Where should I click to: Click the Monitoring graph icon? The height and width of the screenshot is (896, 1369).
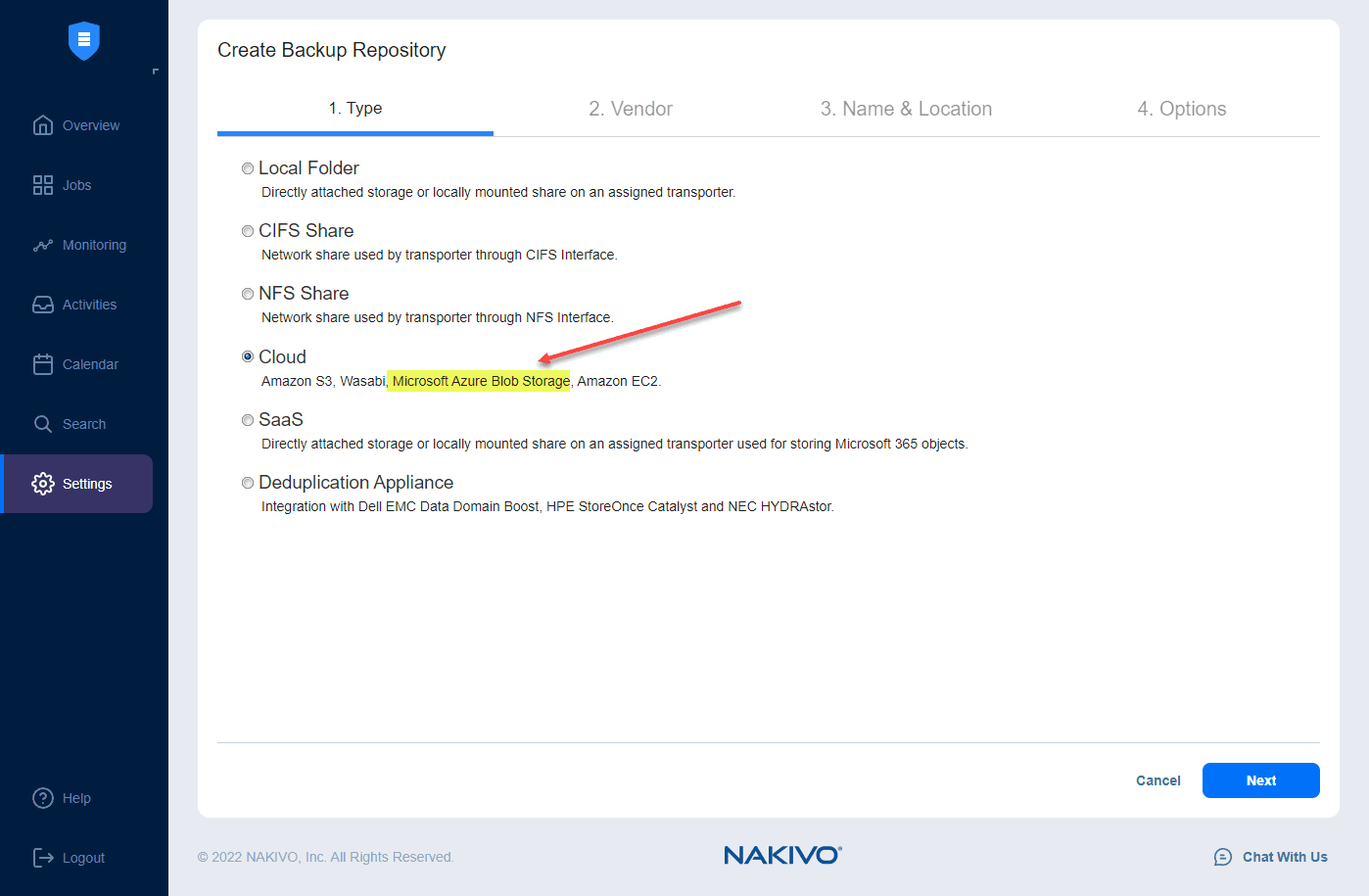[43, 245]
